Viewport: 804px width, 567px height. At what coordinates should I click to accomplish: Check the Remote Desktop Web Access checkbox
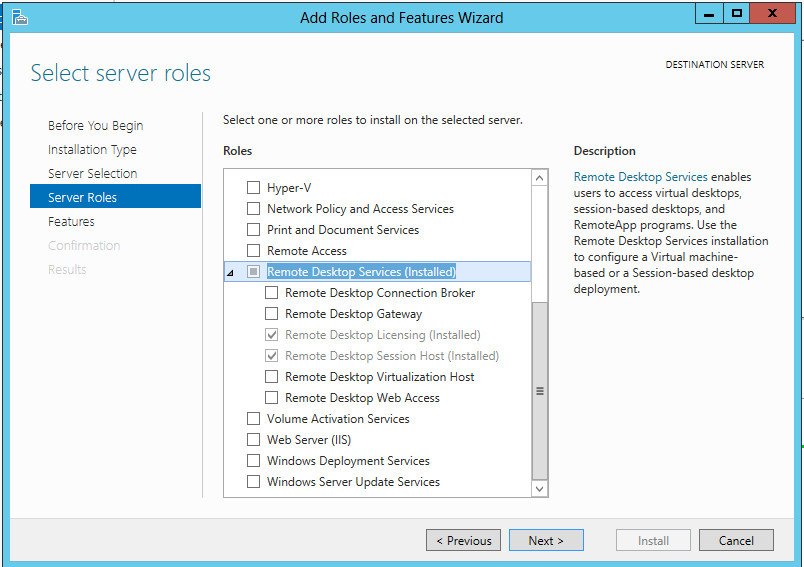point(271,398)
